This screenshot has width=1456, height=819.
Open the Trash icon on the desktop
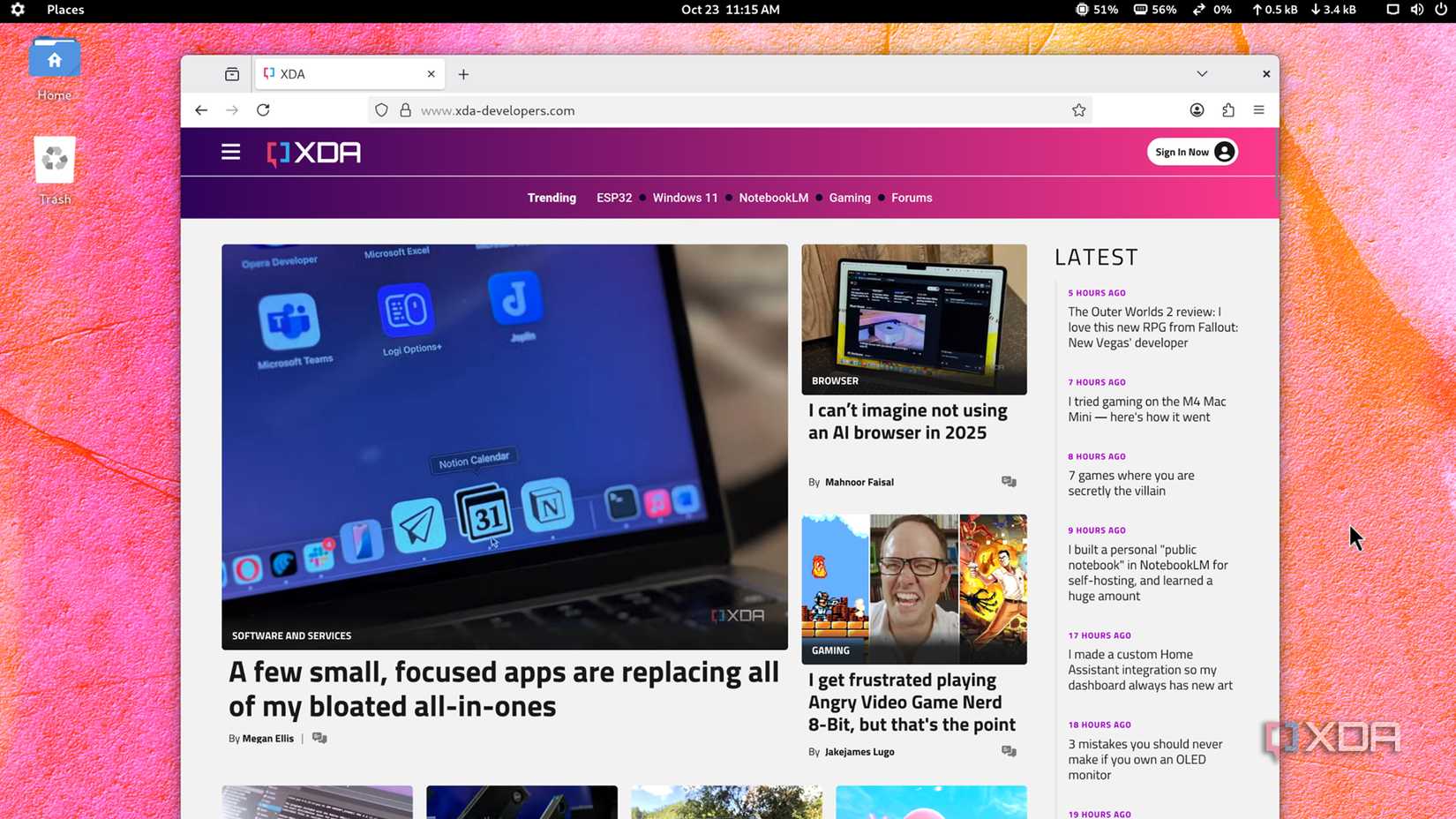point(55,171)
